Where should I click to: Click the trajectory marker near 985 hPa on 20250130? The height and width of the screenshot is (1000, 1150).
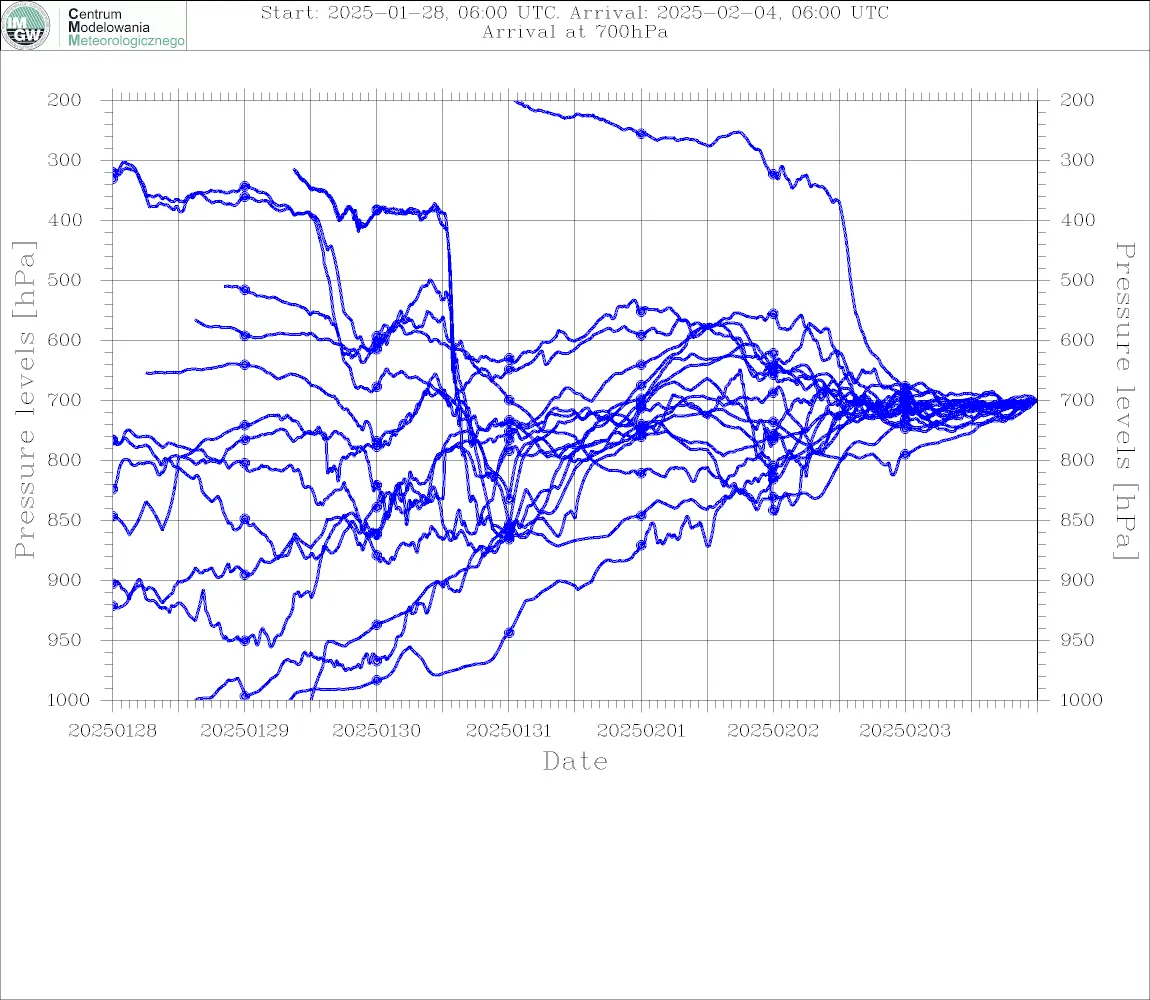pyautogui.click(x=377, y=680)
